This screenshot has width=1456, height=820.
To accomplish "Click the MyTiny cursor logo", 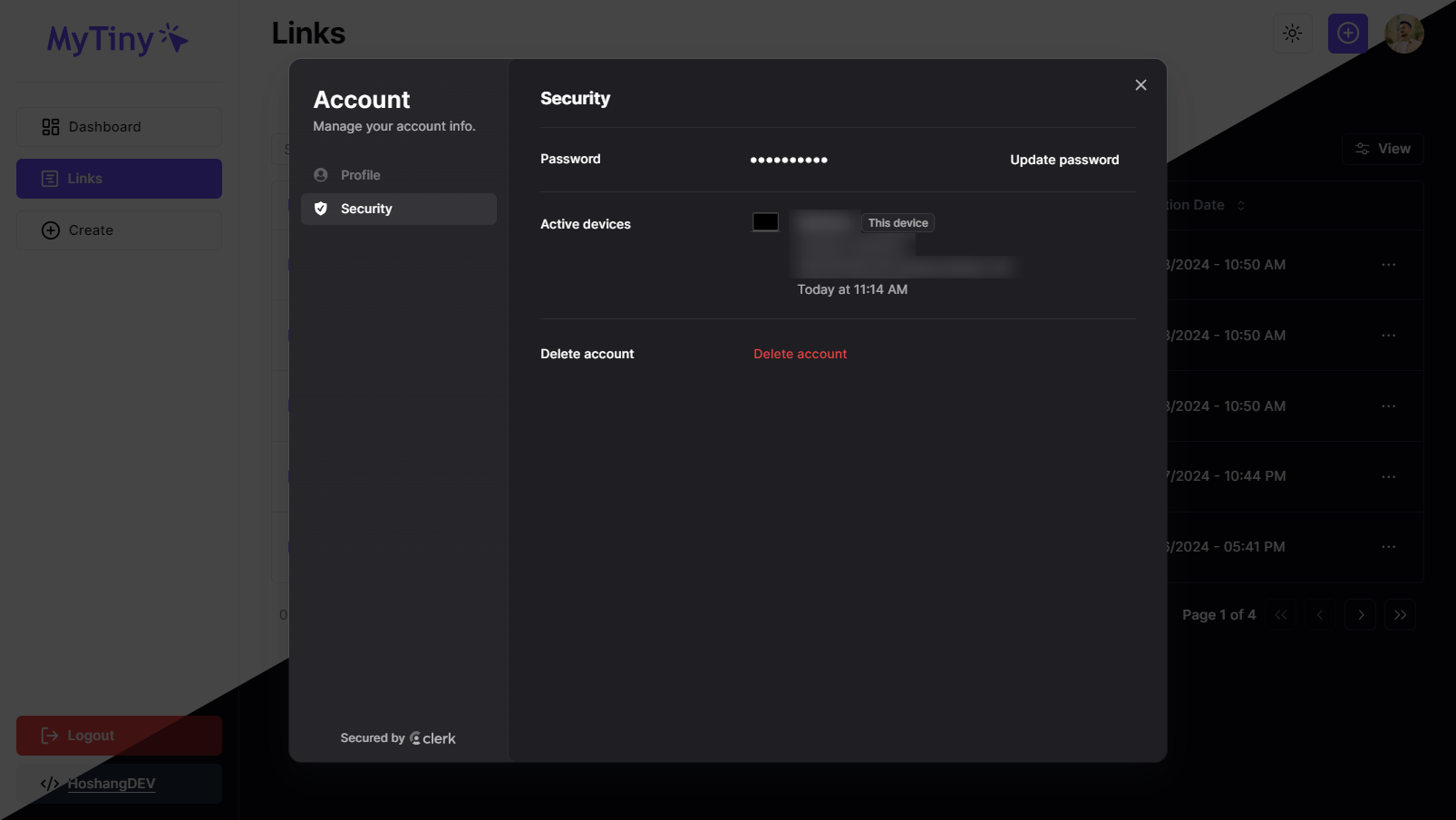I will click(x=116, y=38).
